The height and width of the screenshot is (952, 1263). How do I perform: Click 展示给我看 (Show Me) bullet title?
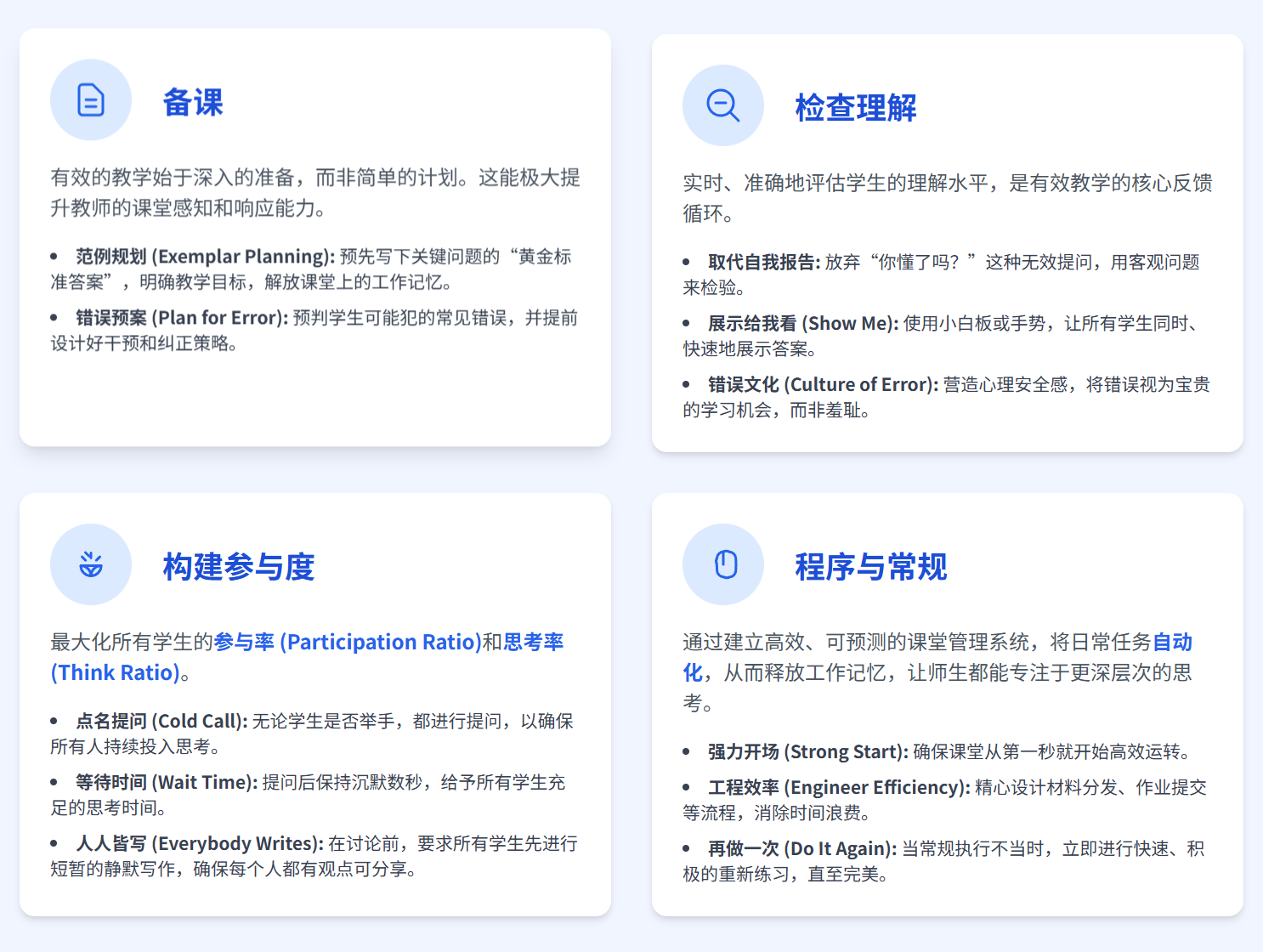(802, 324)
